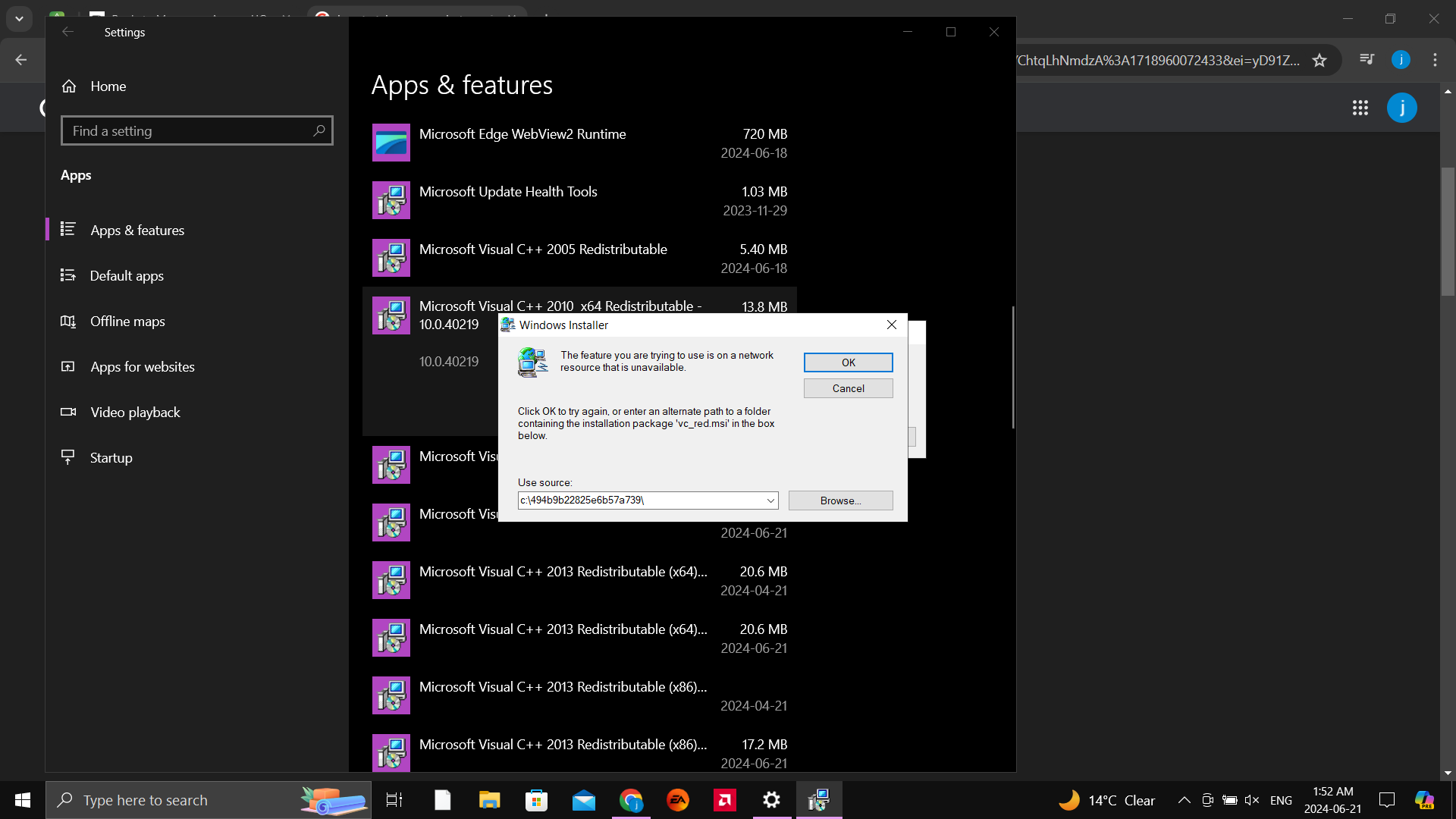Image resolution: width=1456 pixels, height=819 pixels.
Task: Click the Settings back arrow
Action: (67, 32)
